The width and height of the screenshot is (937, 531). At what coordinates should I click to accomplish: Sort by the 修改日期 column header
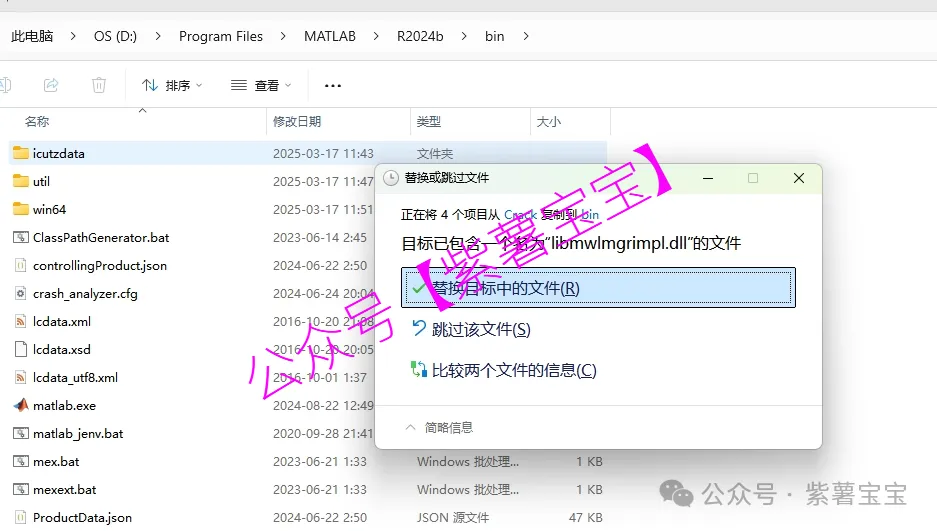[297, 122]
